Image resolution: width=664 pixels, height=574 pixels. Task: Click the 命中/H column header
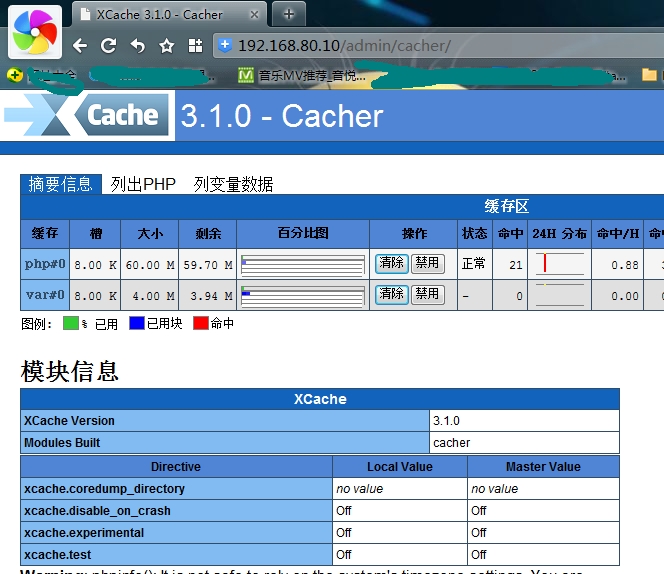[x=617, y=233]
